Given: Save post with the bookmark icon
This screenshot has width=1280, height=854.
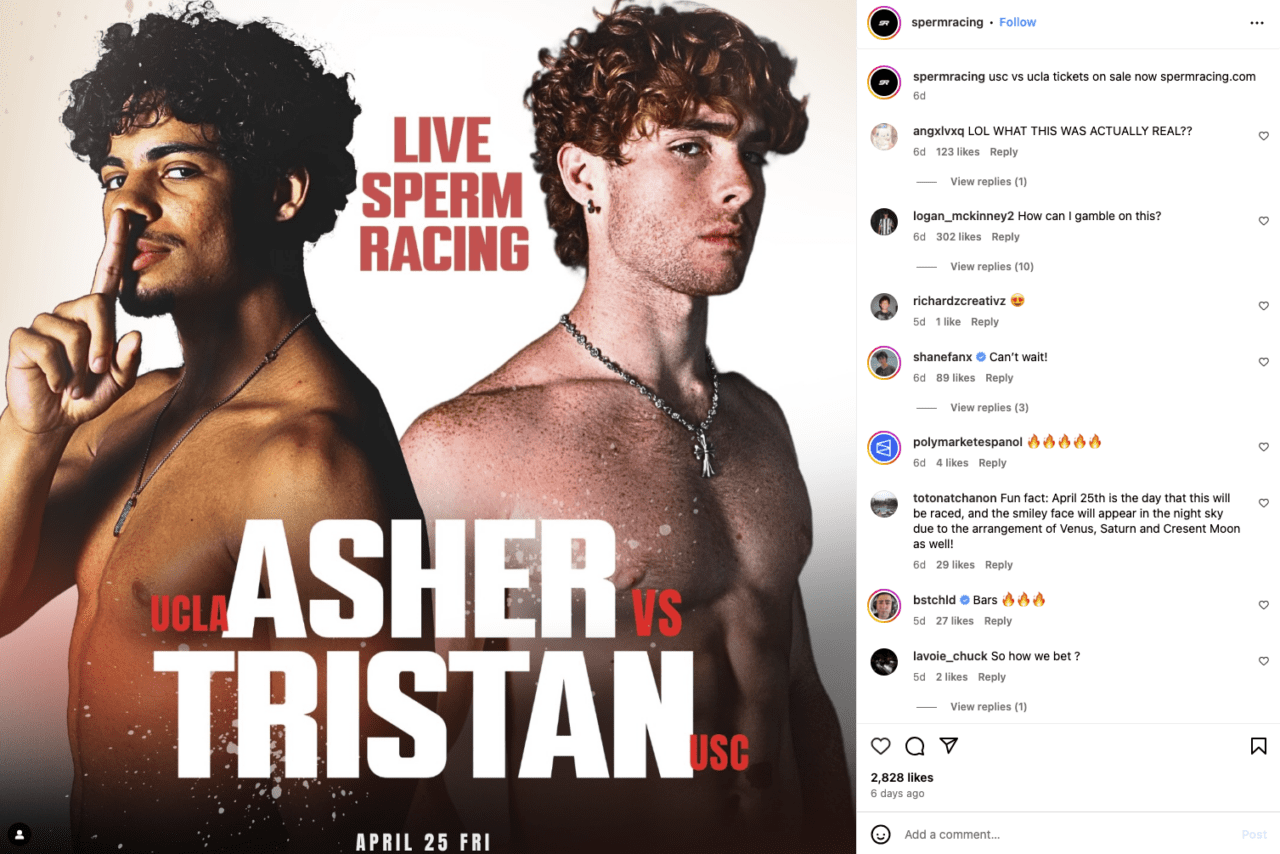Looking at the screenshot, I should [x=1258, y=746].
